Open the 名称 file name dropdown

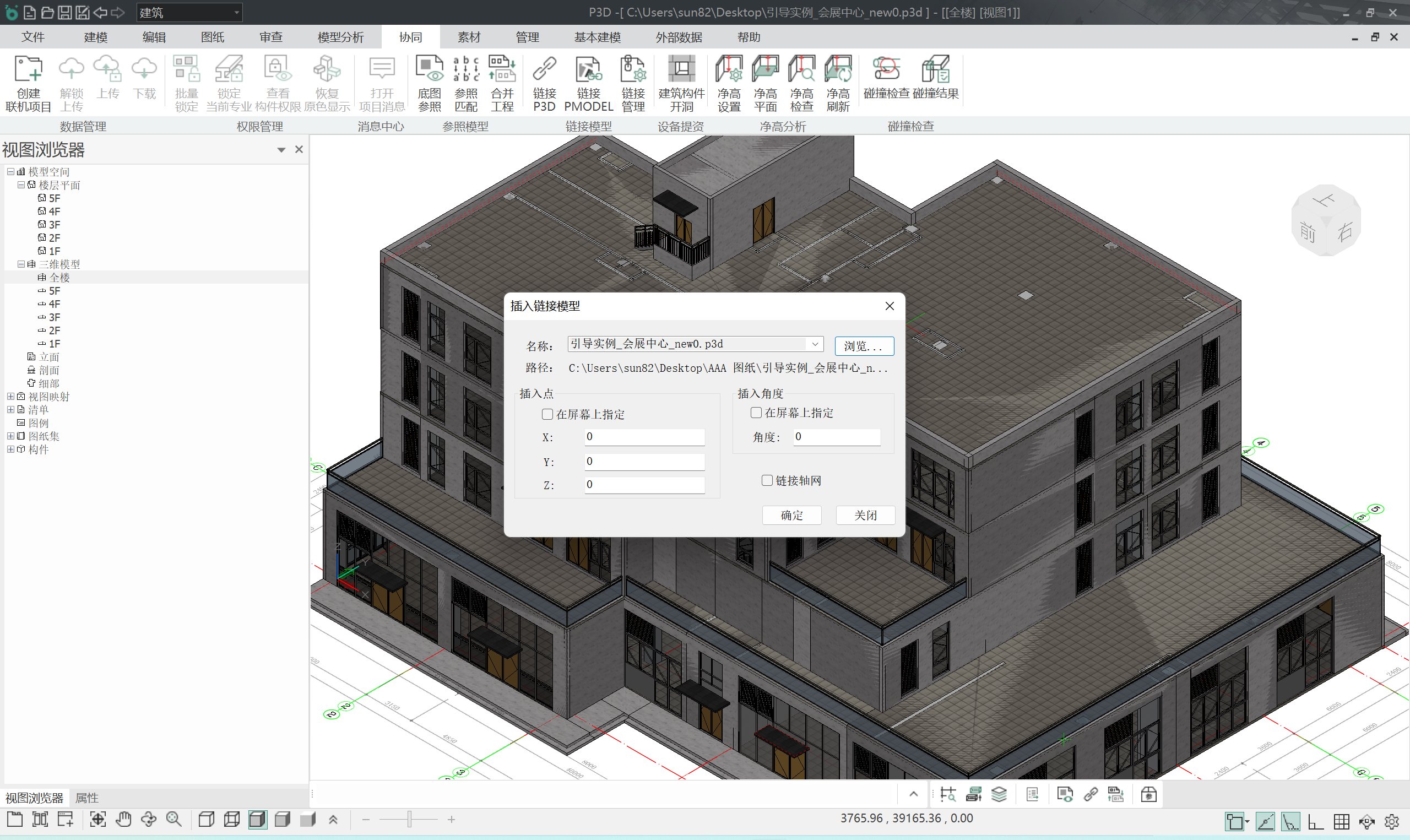tap(815, 344)
